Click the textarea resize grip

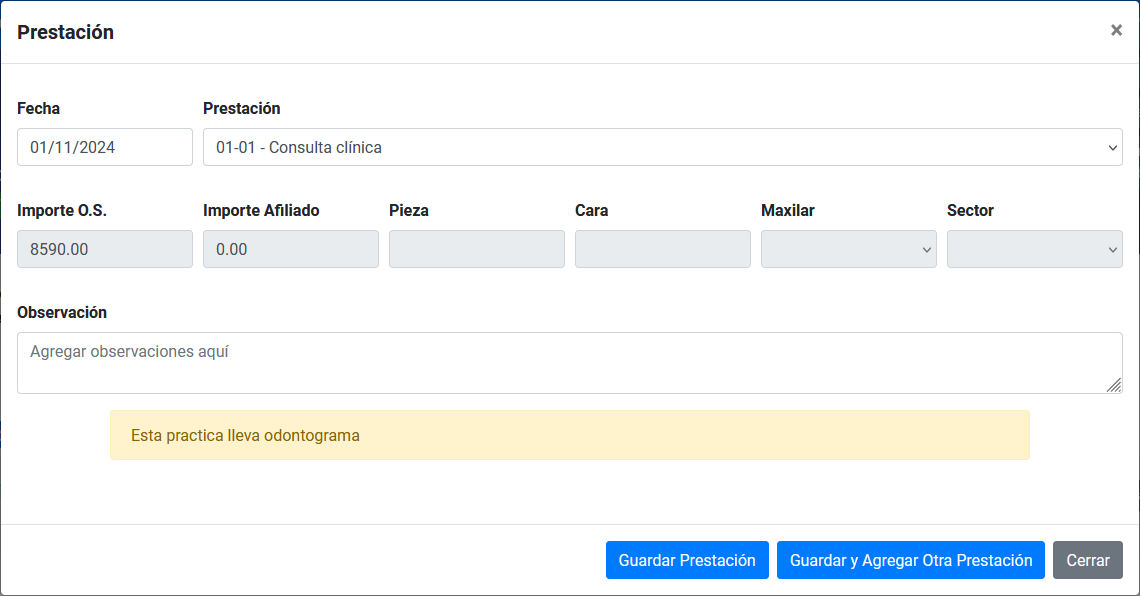coord(1115,385)
